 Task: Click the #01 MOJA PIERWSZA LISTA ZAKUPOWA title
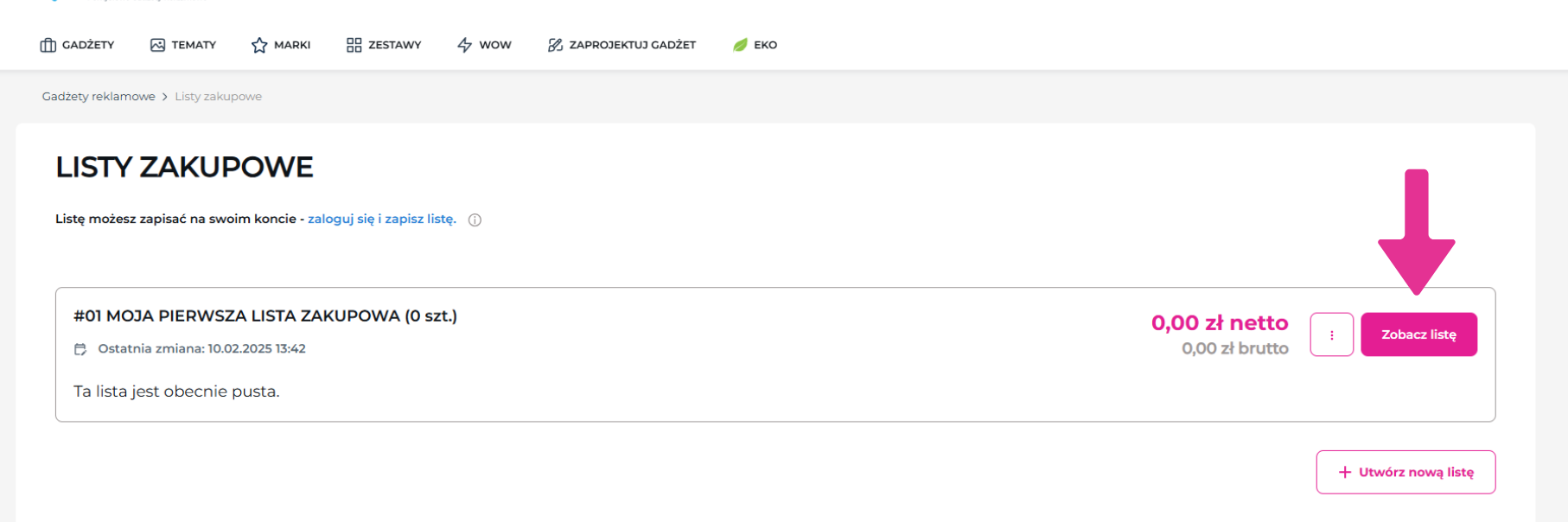click(265, 316)
